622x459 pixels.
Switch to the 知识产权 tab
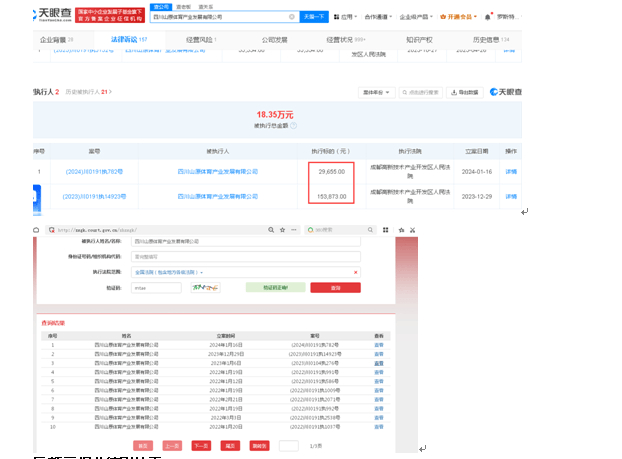pyautogui.click(x=419, y=40)
